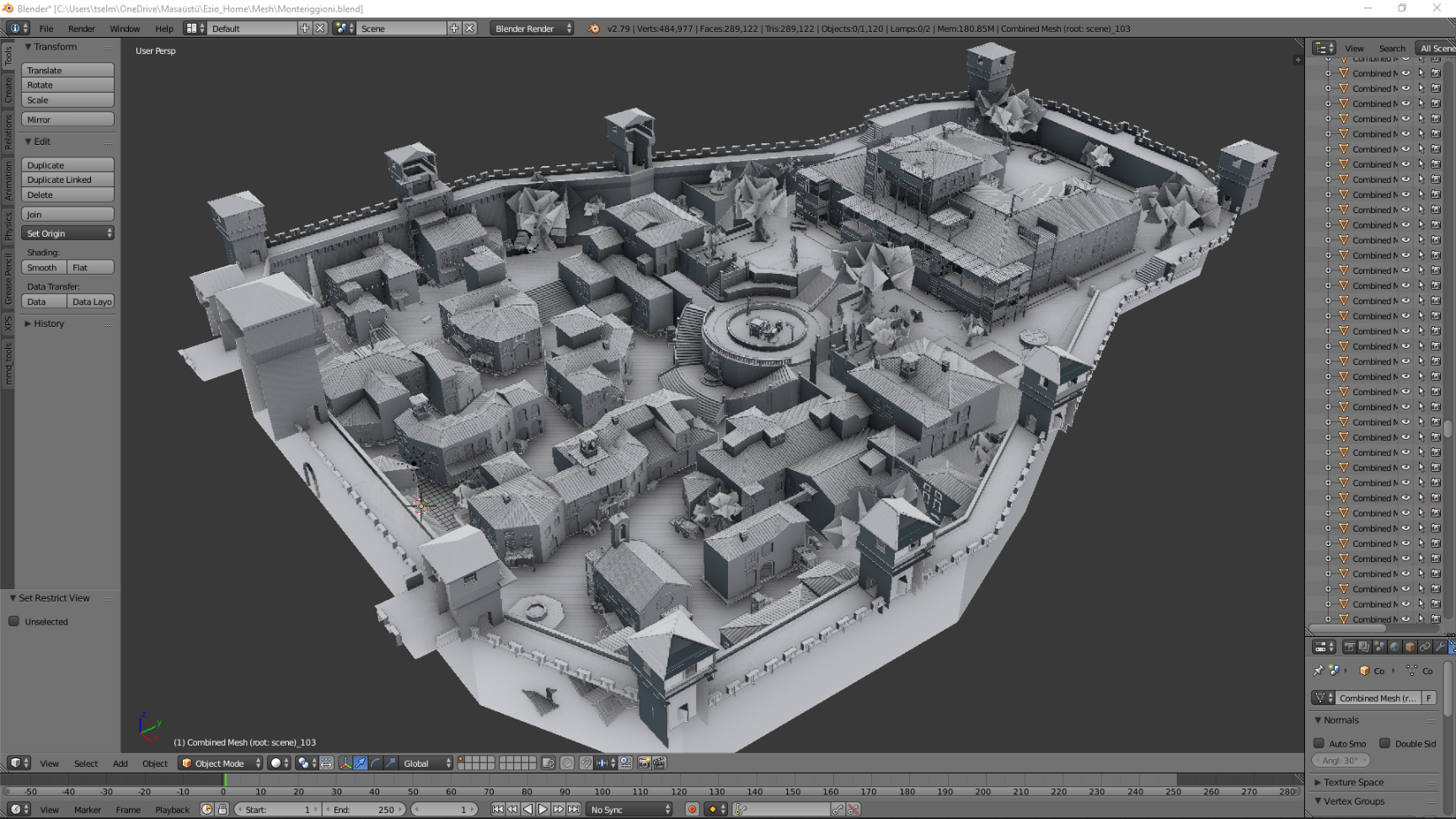Toggle the timeline lock icon

click(x=222, y=809)
